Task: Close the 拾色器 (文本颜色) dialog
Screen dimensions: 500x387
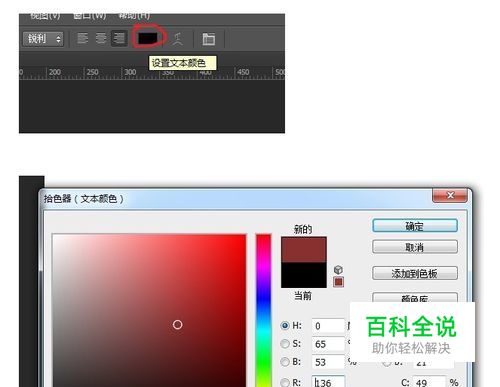Action: point(450,195)
